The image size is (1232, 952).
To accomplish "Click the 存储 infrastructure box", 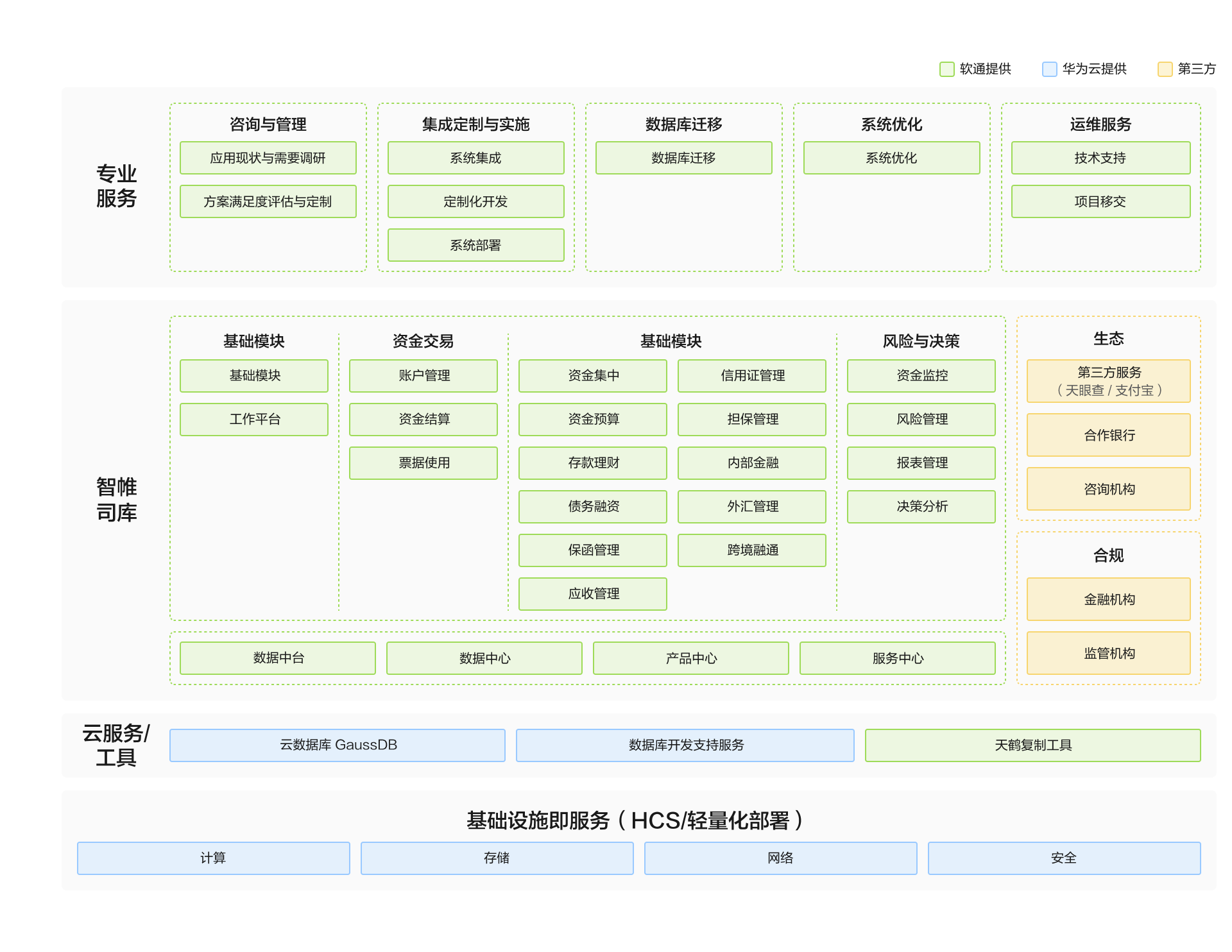I will pyautogui.click(x=497, y=858).
